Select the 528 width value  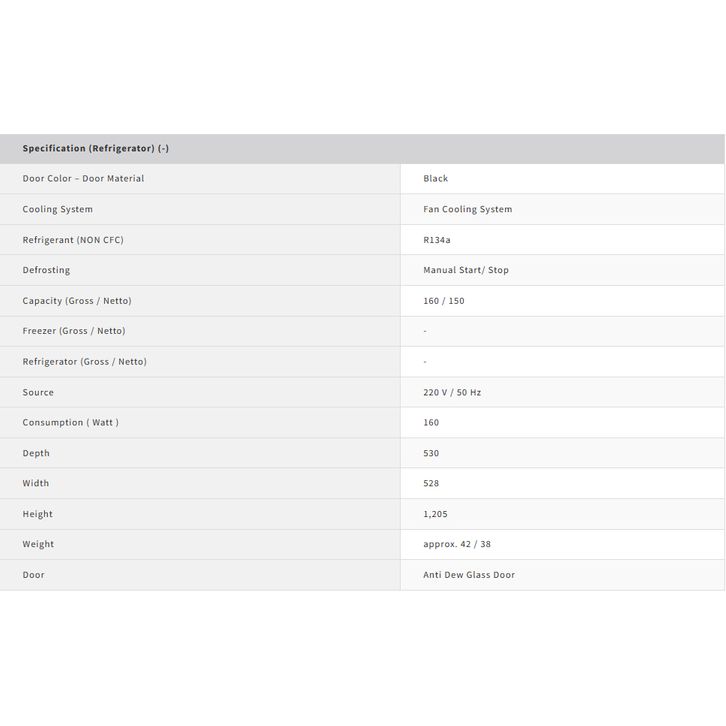[x=431, y=484]
